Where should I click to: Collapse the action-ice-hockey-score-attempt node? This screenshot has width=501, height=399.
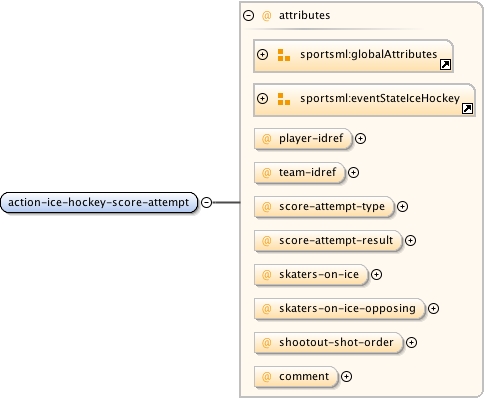click(x=207, y=202)
